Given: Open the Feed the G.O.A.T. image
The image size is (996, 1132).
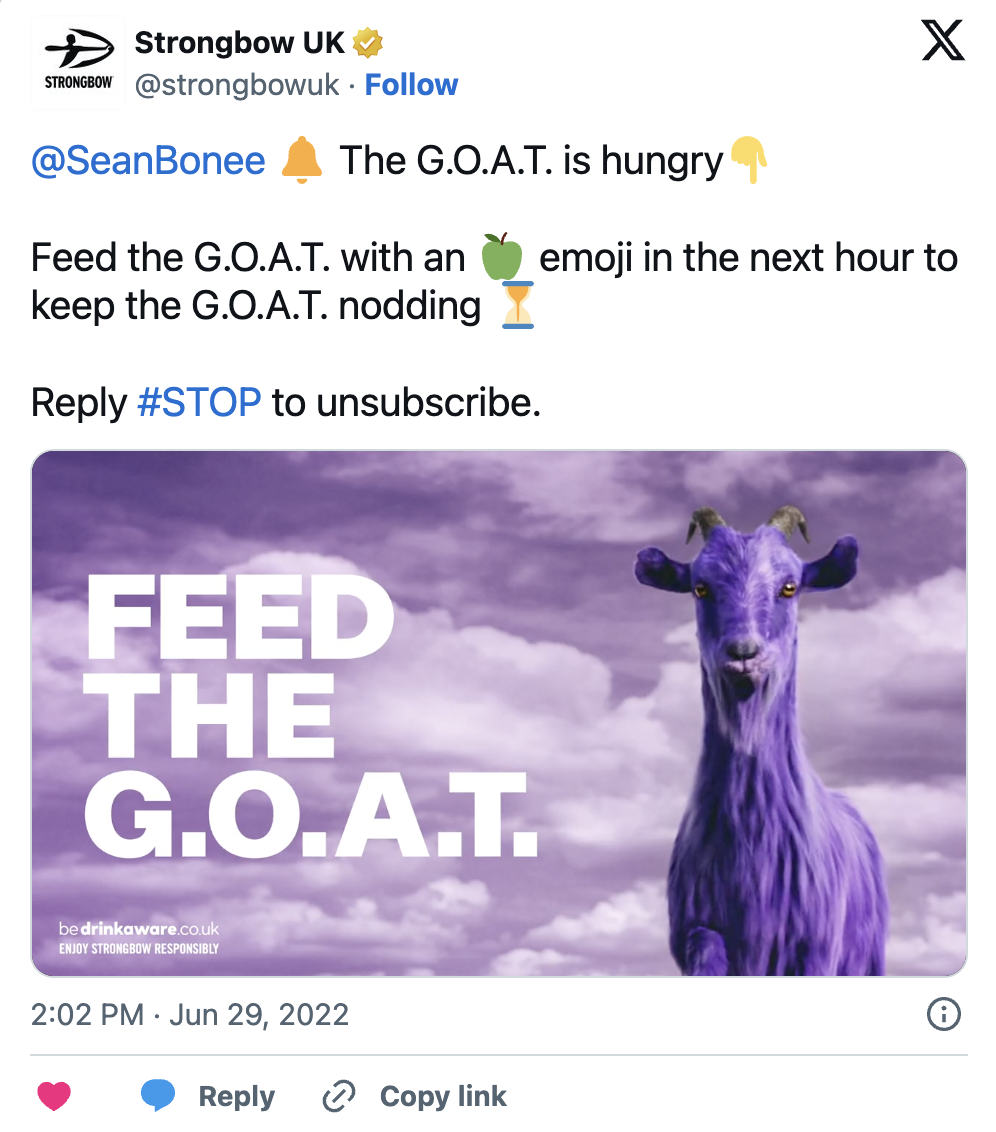Looking at the screenshot, I should point(499,713).
